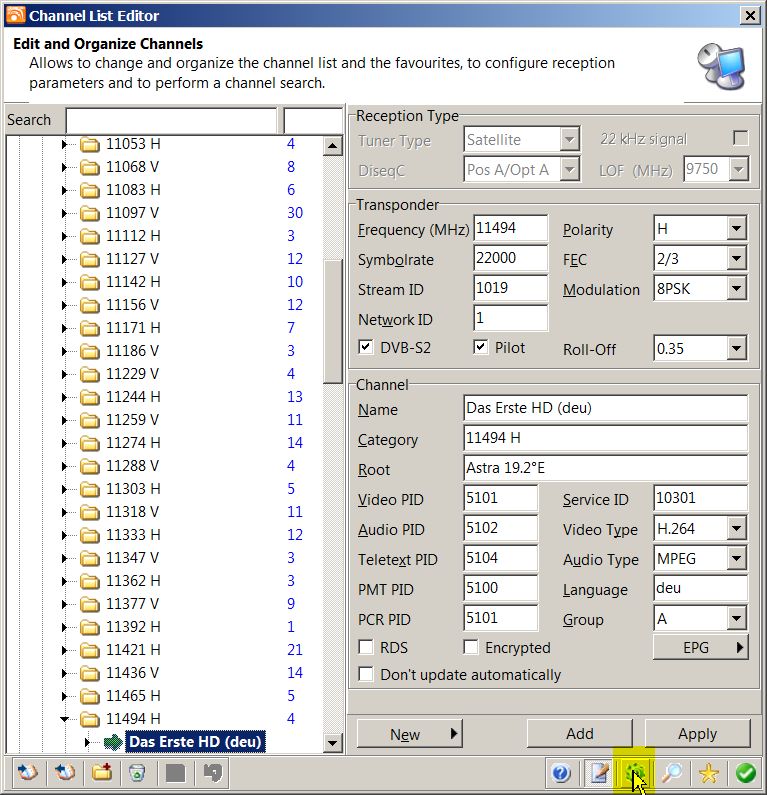Open favourites with the yellow star icon
The image size is (767, 795).
(709, 773)
